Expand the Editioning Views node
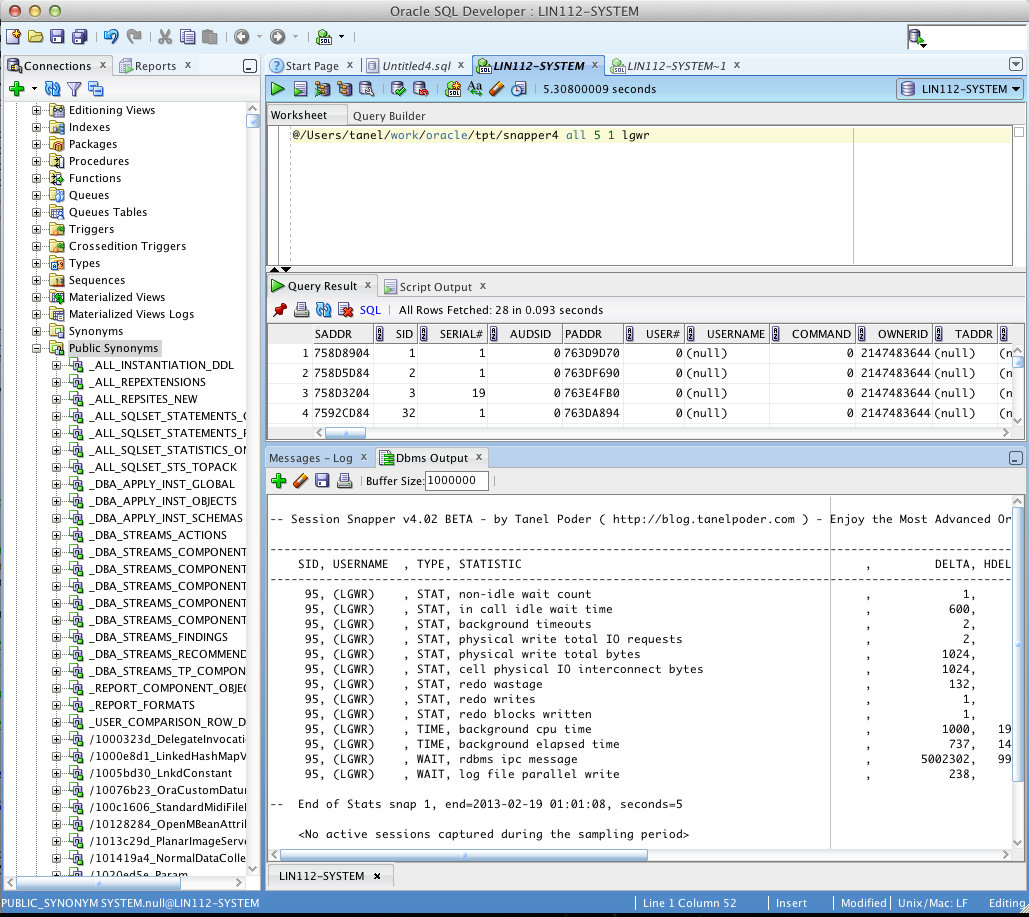The image size is (1029, 917). click(37, 110)
